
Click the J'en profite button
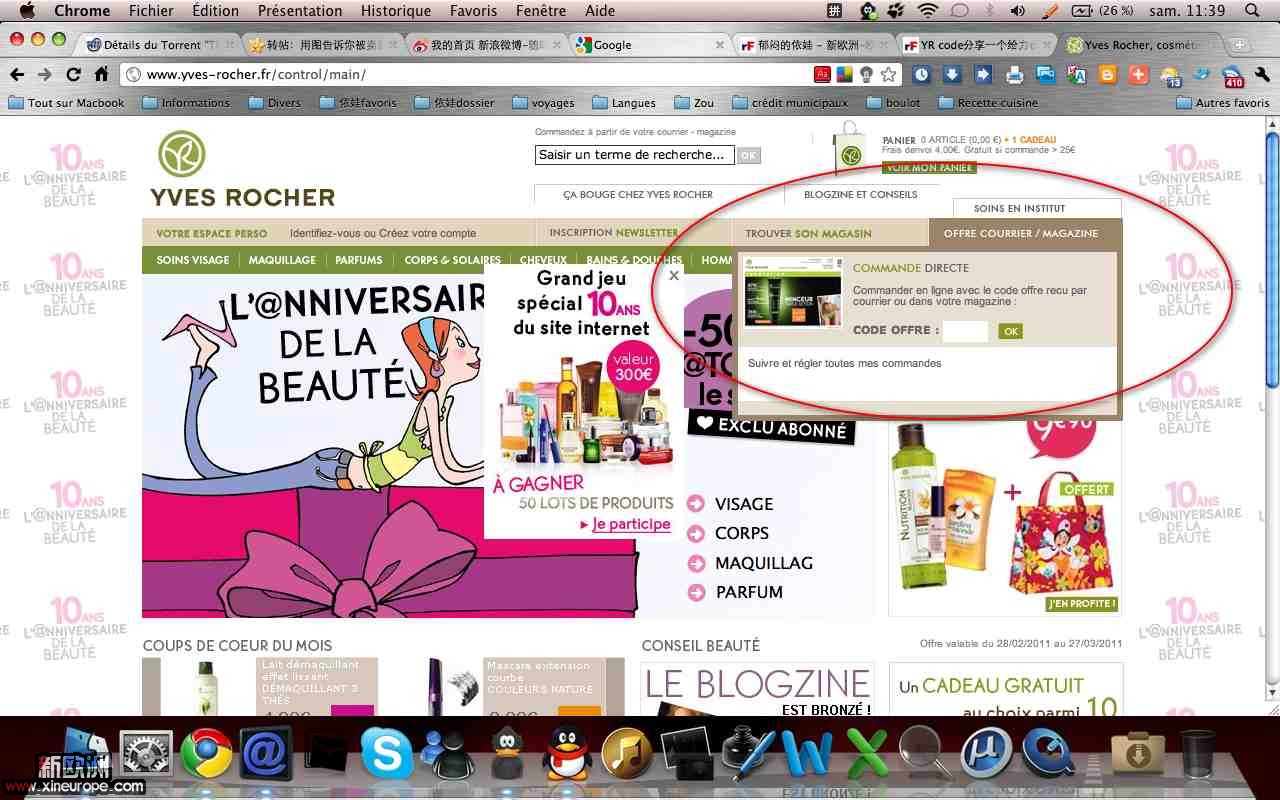point(1081,604)
